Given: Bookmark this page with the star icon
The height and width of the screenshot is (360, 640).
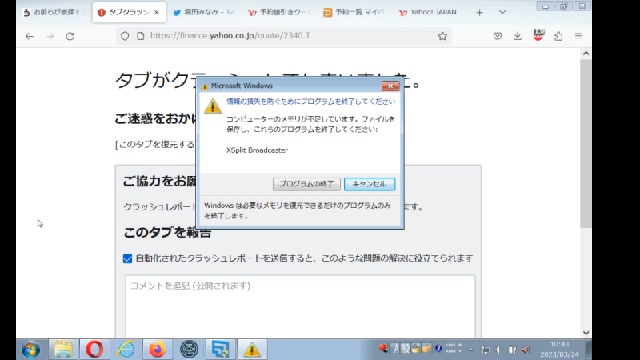Looking at the screenshot, I should pos(442,36).
